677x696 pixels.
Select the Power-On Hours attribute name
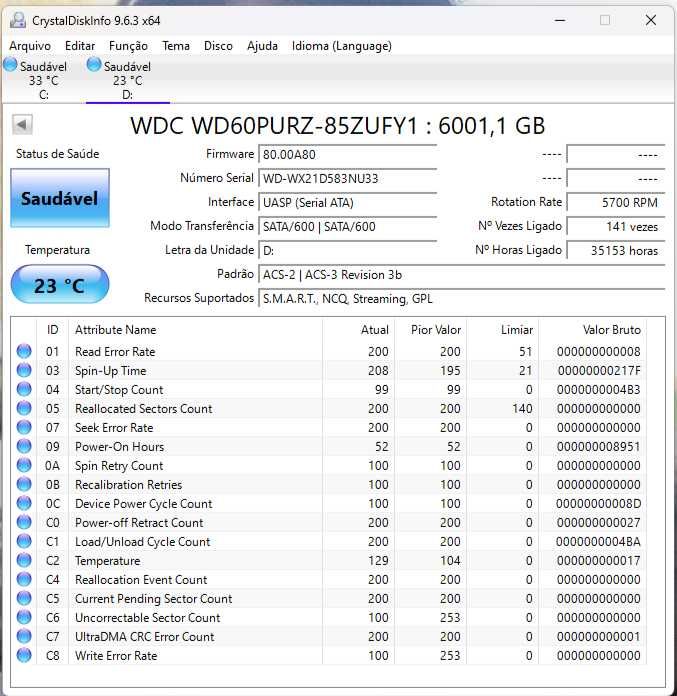tap(119, 447)
